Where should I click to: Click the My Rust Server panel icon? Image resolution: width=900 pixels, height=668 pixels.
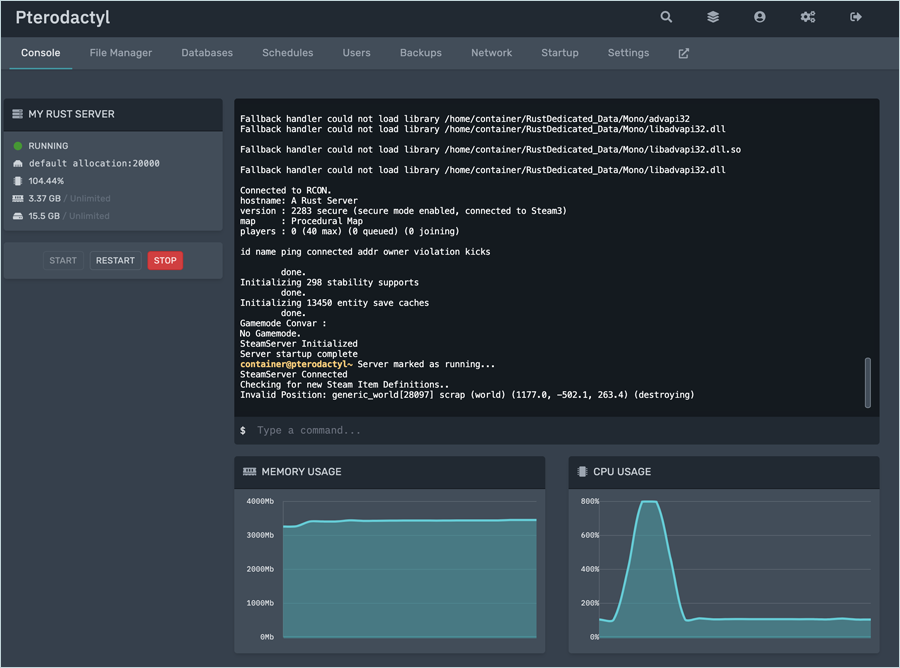coord(18,114)
